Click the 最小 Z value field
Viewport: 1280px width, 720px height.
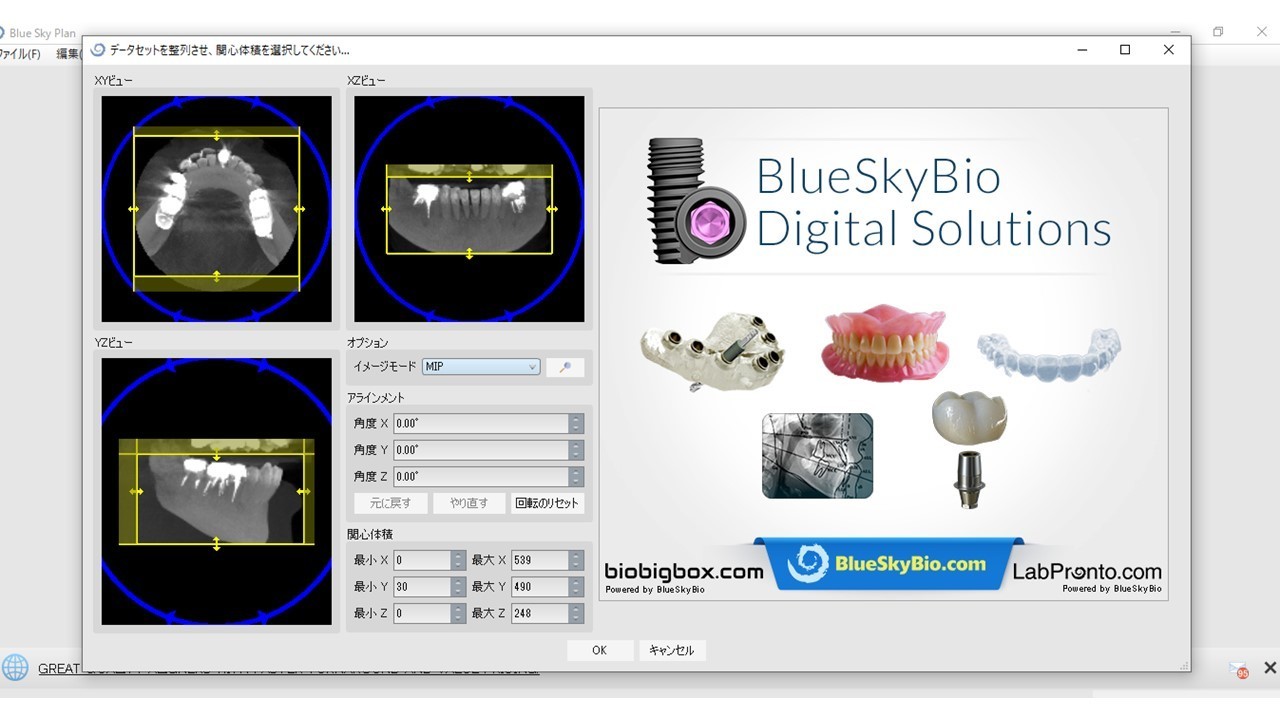pos(422,613)
